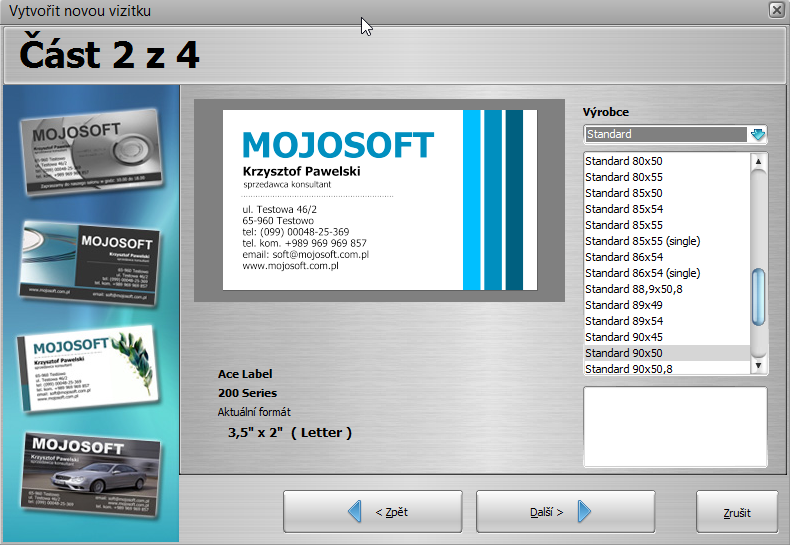Choose the plain Standard 86x54 entry
Screen dimensions: 790x545
tap(667, 257)
